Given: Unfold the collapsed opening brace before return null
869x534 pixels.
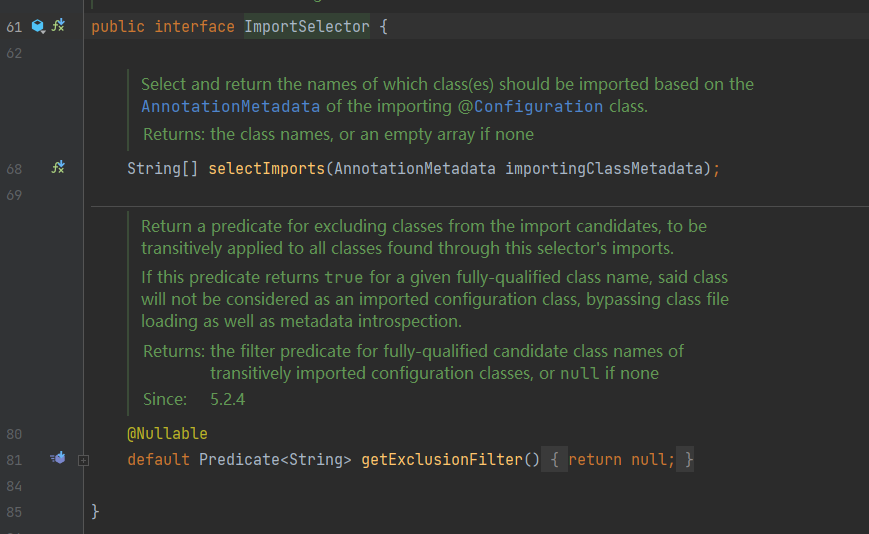Looking at the screenshot, I should (x=554, y=459).
